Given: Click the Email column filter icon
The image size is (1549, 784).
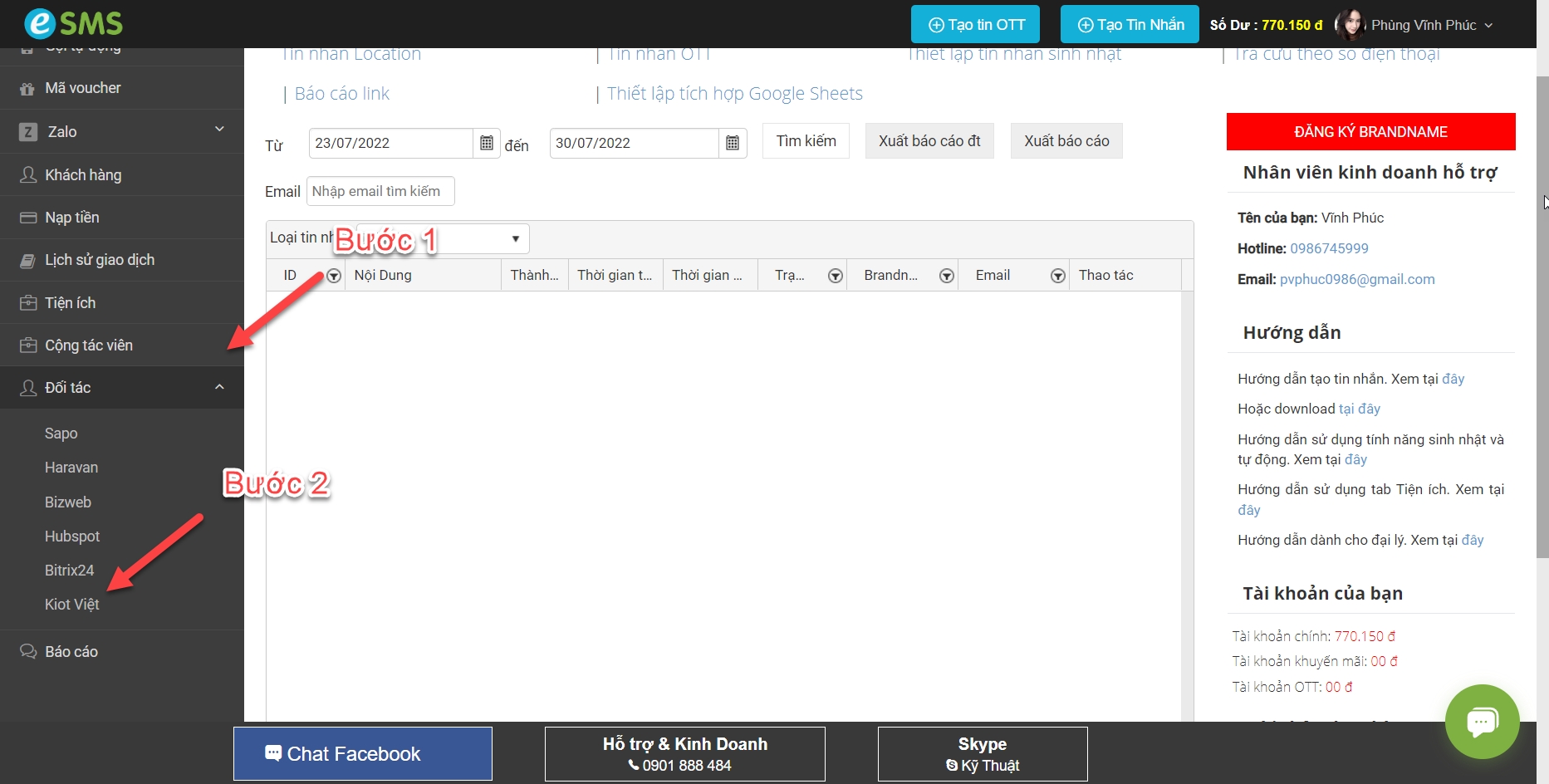Looking at the screenshot, I should (1057, 276).
